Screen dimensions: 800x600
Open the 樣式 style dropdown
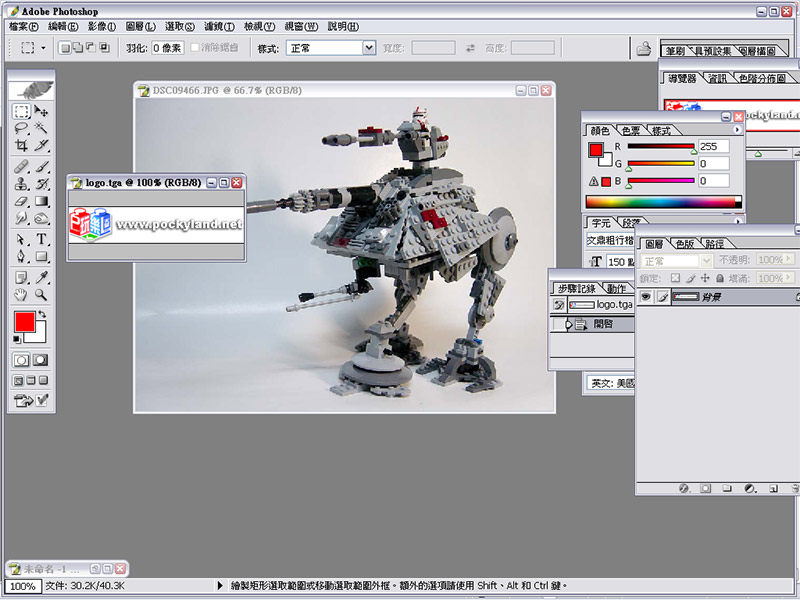331,47
